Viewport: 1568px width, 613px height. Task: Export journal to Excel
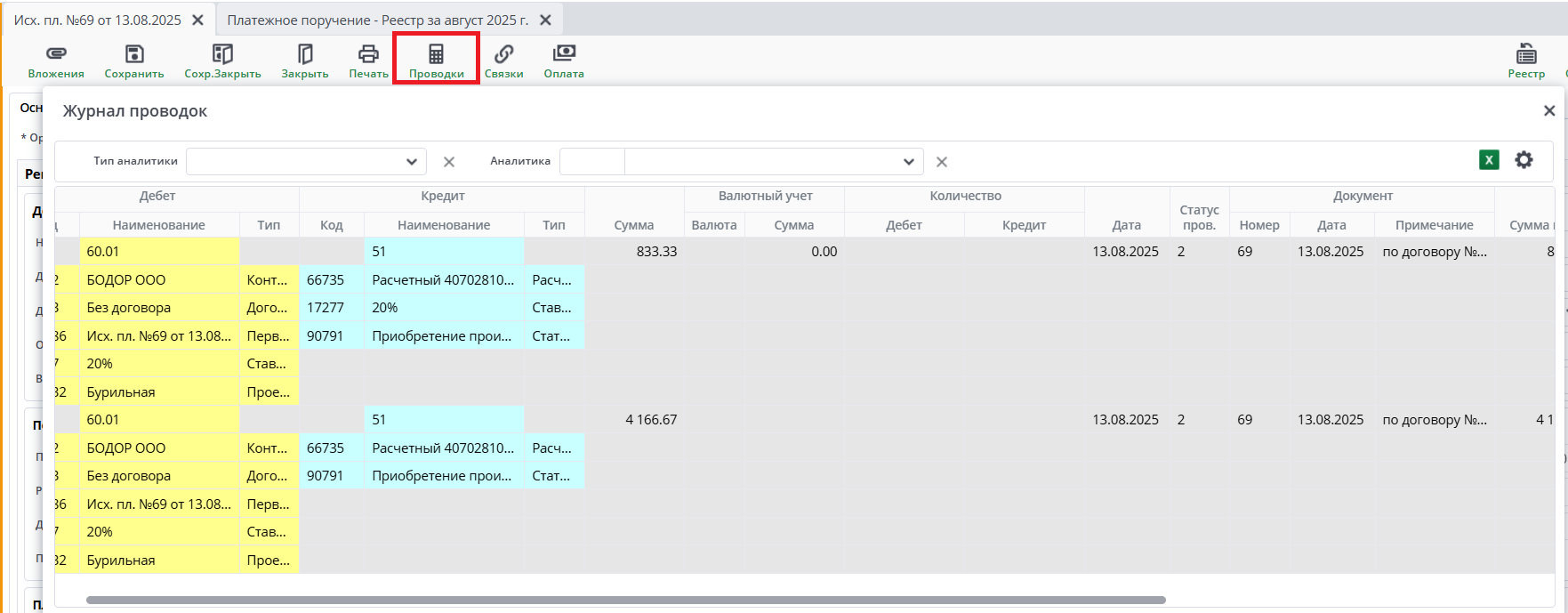pyautogui.click(x=1489, y=160)
